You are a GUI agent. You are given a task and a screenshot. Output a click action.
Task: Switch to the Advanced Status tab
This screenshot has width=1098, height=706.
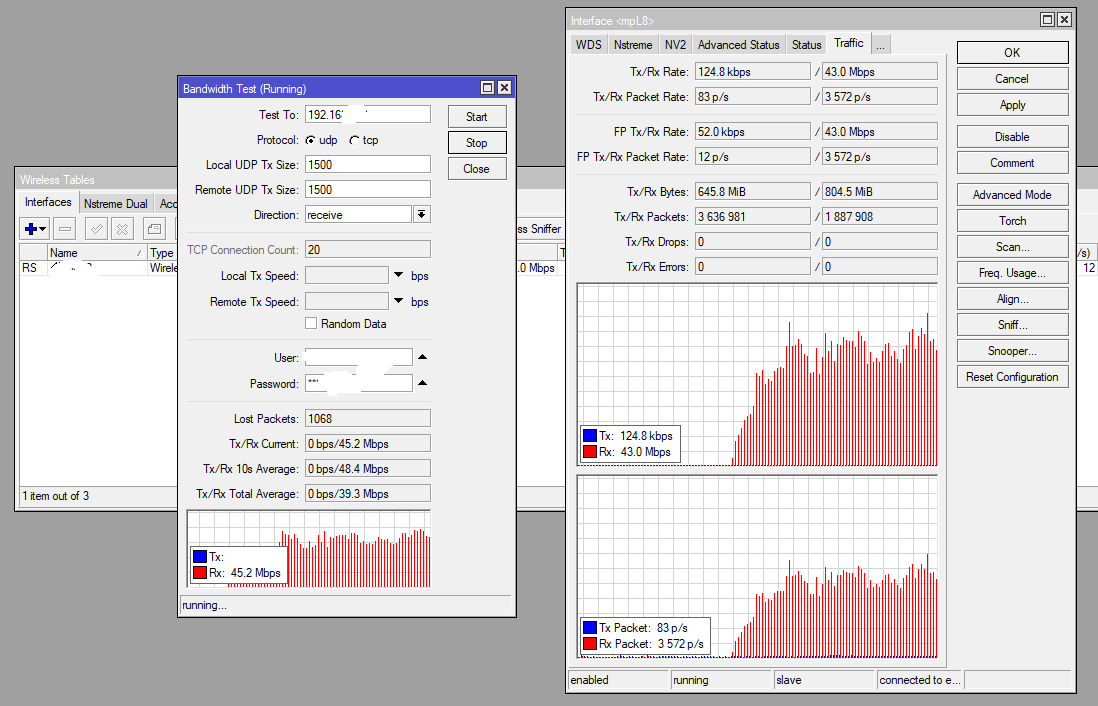pyautogui.click(x=738, y=45)
